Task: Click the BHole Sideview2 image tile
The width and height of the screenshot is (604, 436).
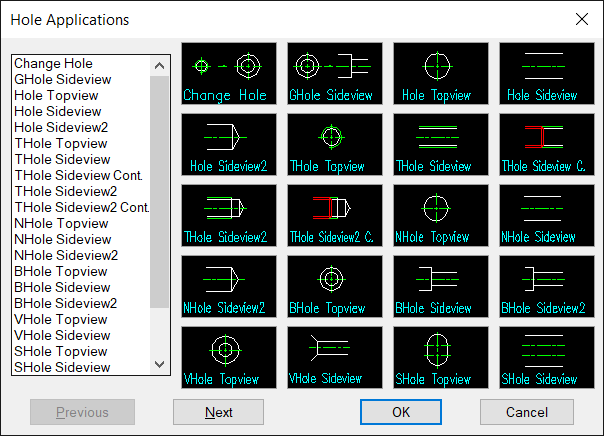Action: [547, 286]
